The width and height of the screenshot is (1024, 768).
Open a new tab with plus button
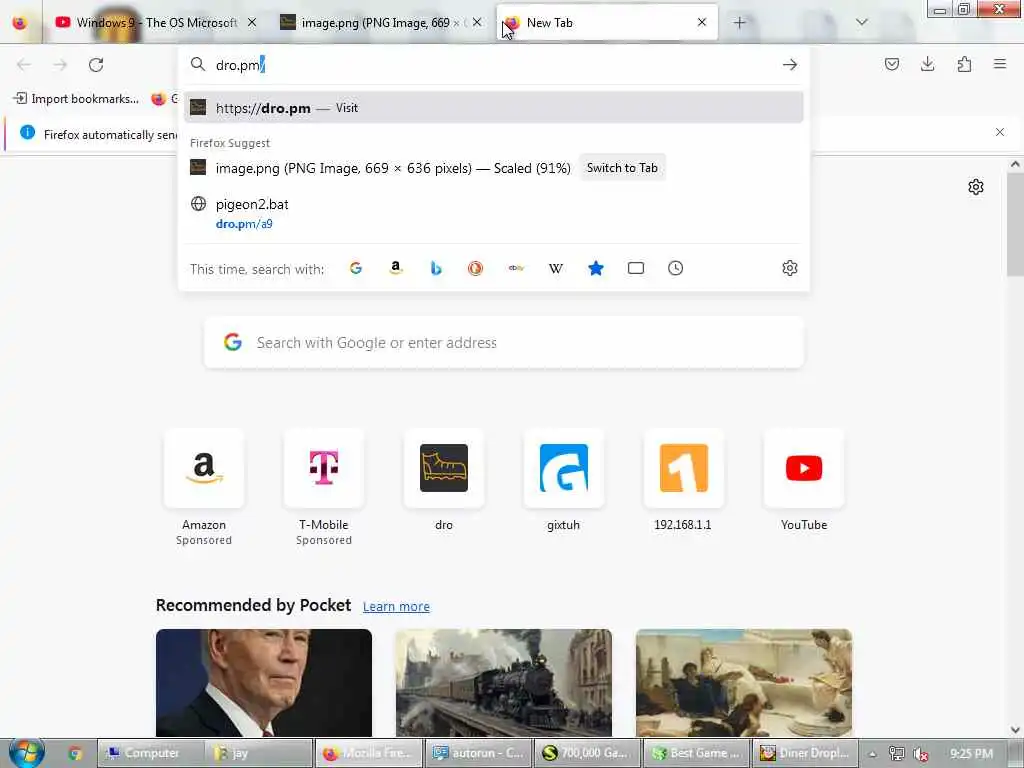[739, 23]
